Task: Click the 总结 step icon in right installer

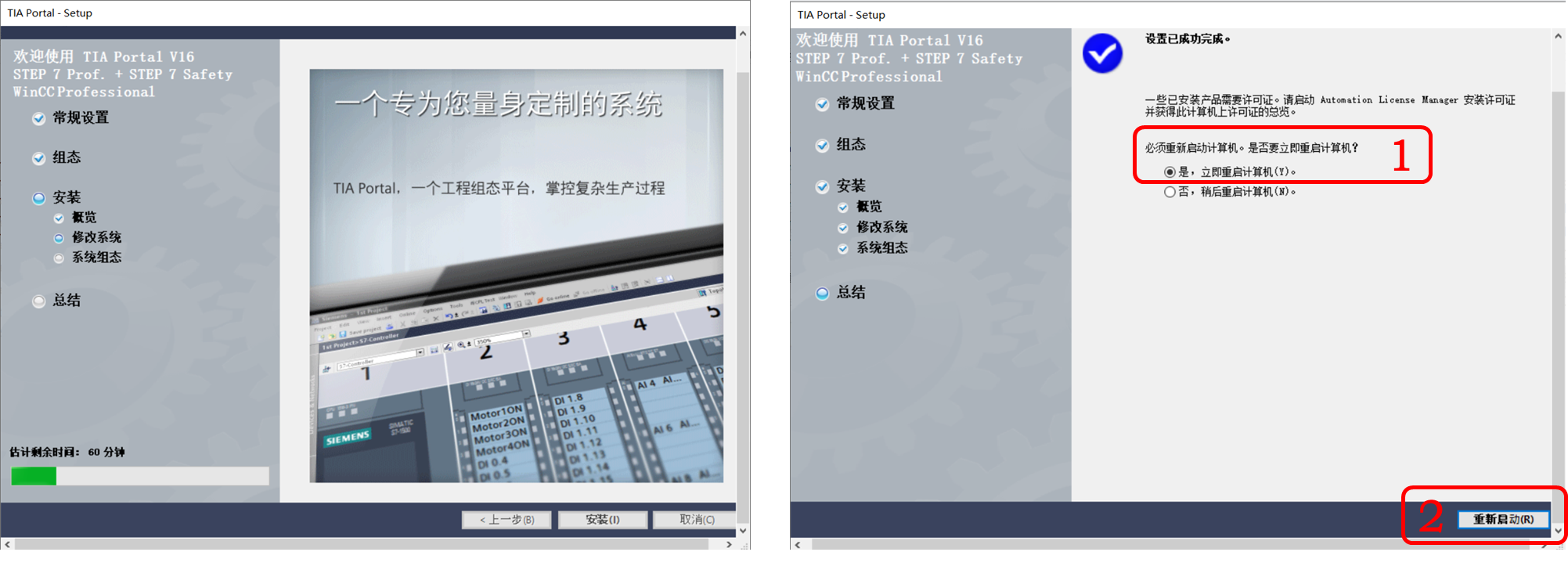Action: click(822, 294)
